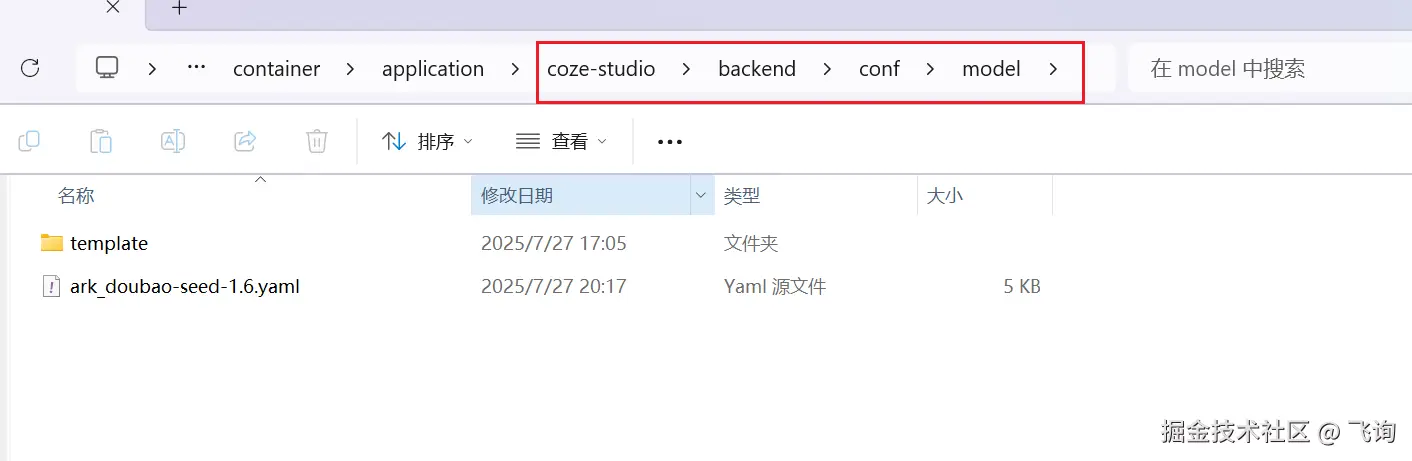Click the This PC monitor icon
The width and height of the screenshot is (1412, 461).
[107, 68]
